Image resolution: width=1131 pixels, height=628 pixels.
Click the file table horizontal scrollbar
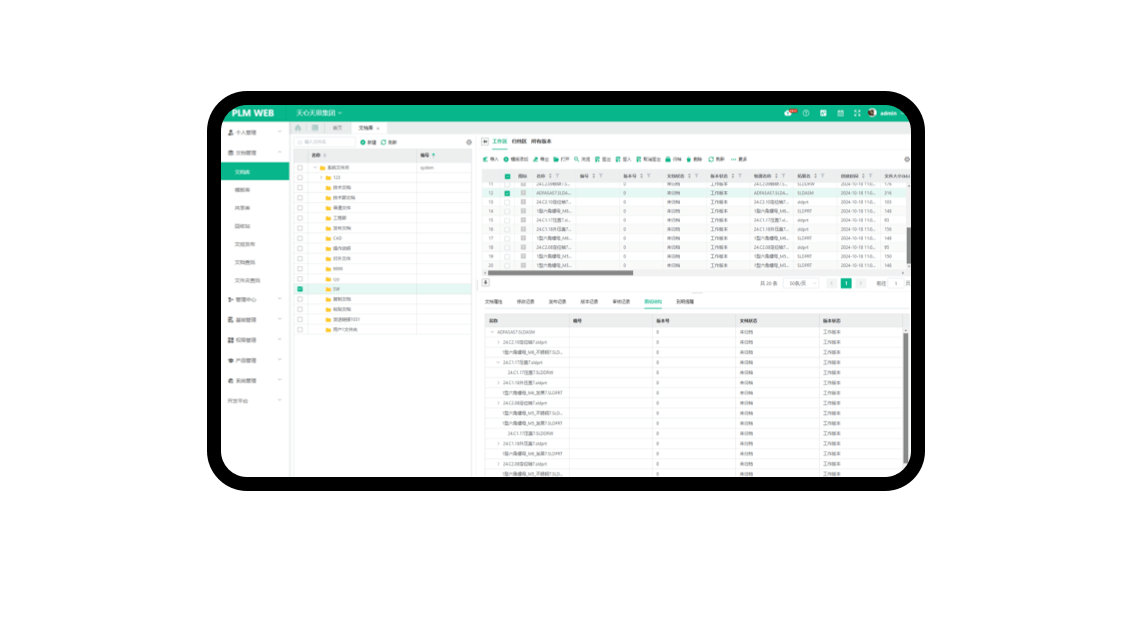[x=560, y=272]
